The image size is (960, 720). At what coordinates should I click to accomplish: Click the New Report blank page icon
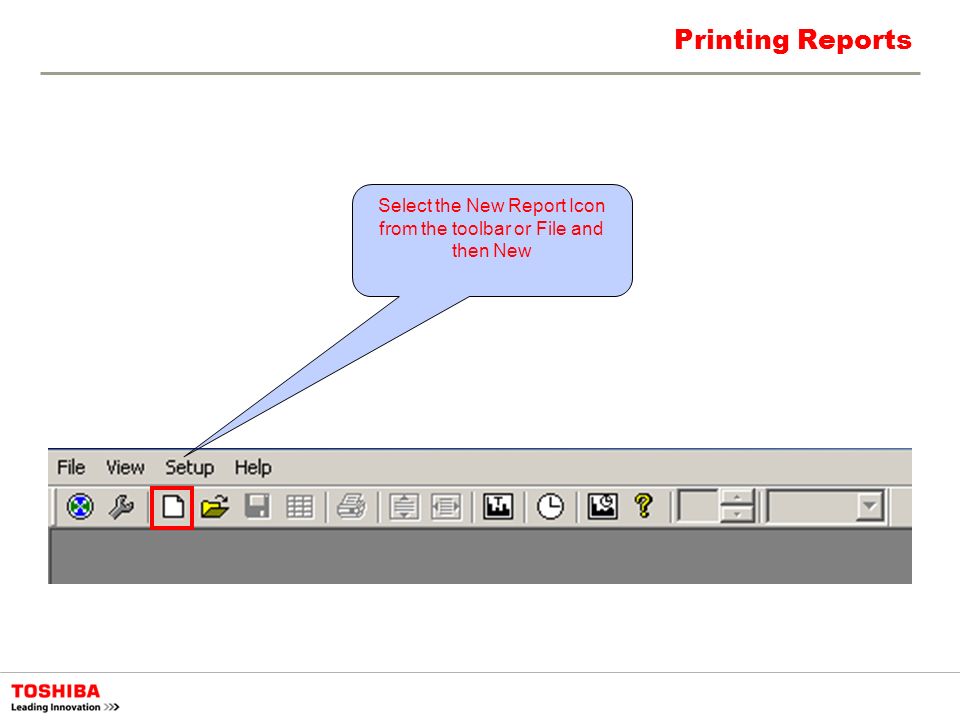click(173, 507)
